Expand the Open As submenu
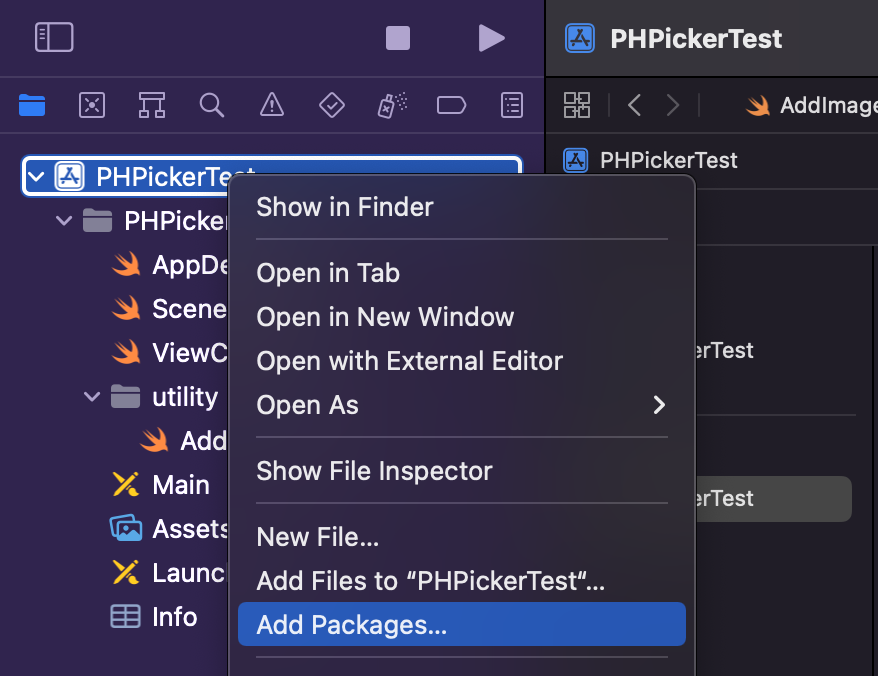This screenshot has width=878, height=676. point(462,405)
